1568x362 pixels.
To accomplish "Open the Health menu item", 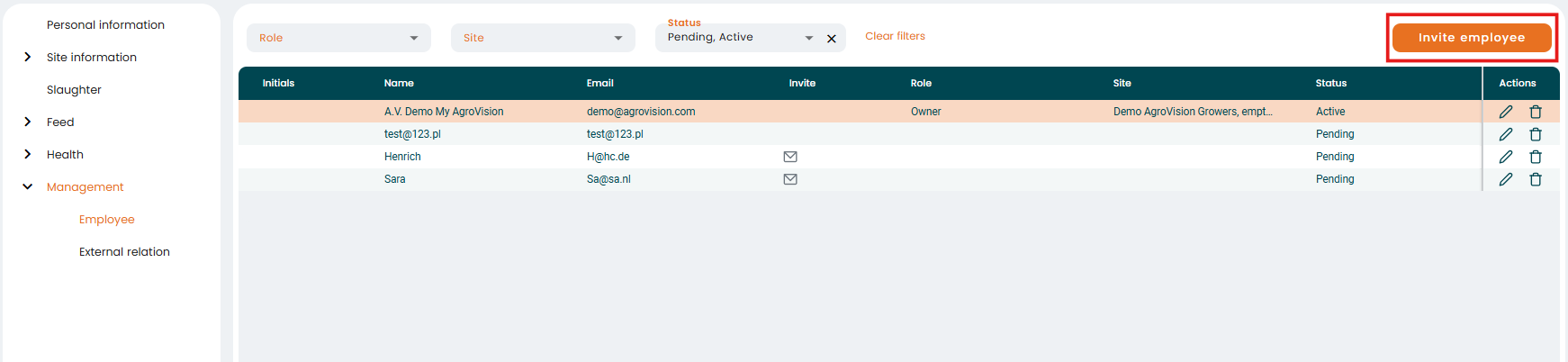I will click(x=65, y=155).
